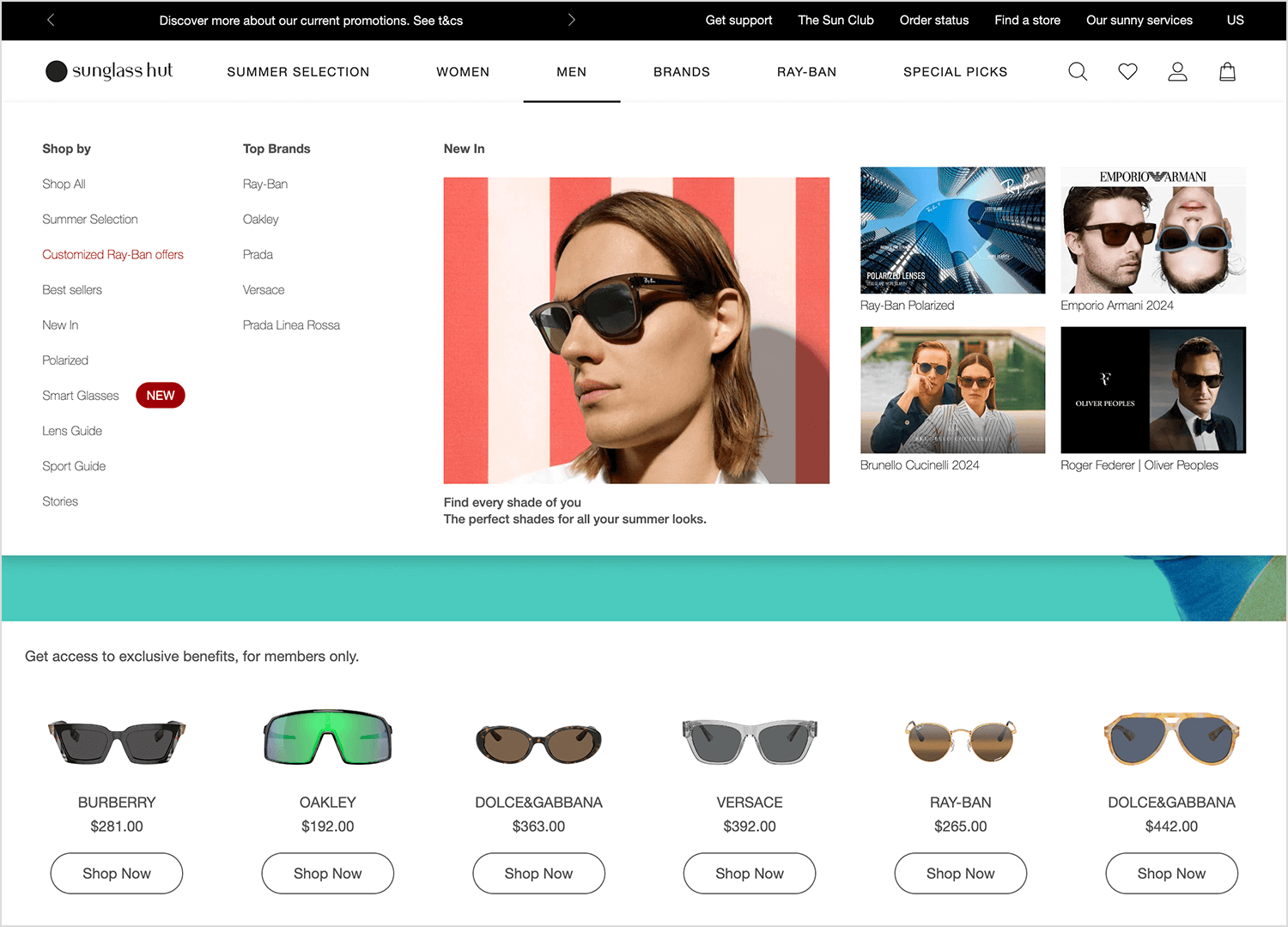Browse Polarized sunglasses

(x=65, y=360)
